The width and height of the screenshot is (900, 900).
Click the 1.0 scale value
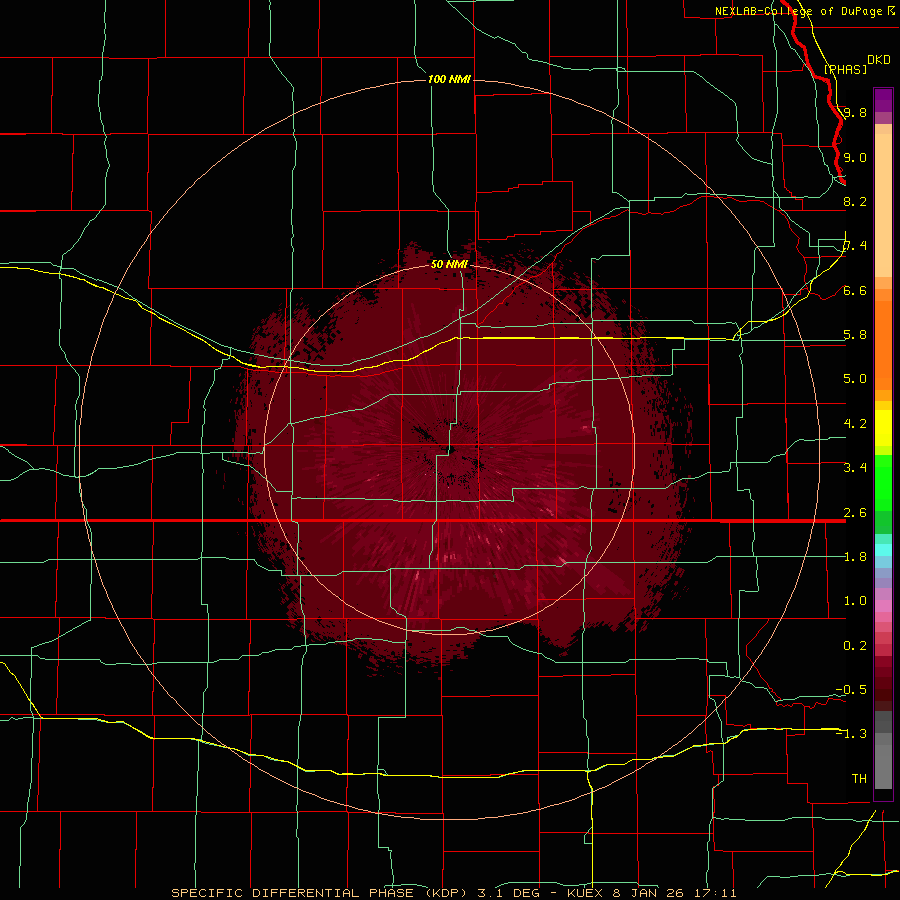pyautogui.click(x=855, y=601)
